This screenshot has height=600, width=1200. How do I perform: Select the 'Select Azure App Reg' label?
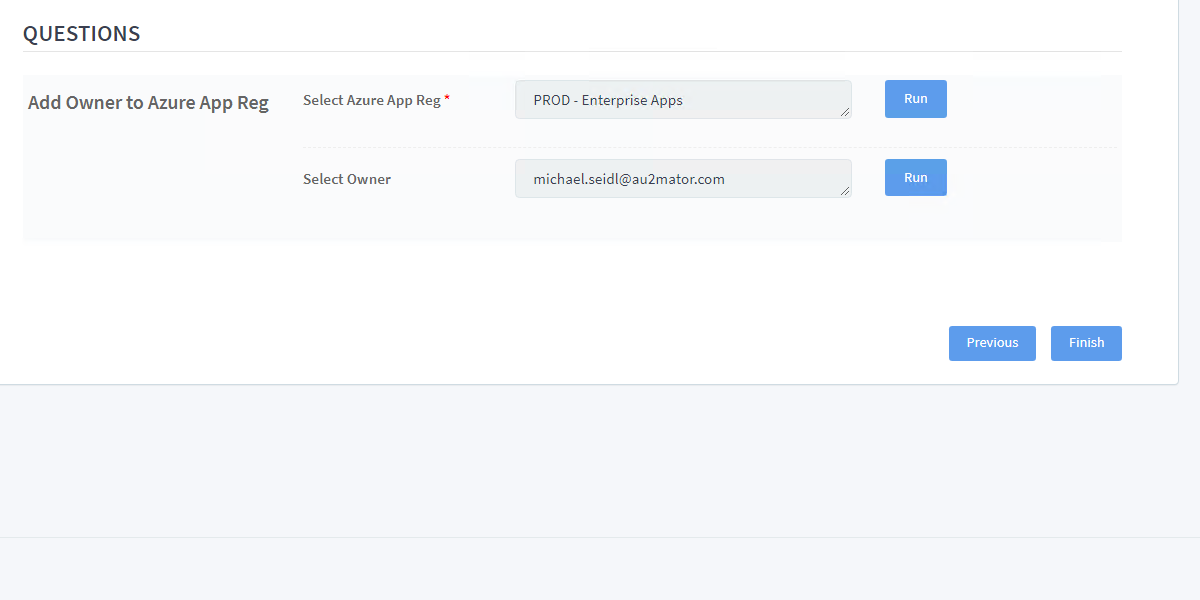371,100
